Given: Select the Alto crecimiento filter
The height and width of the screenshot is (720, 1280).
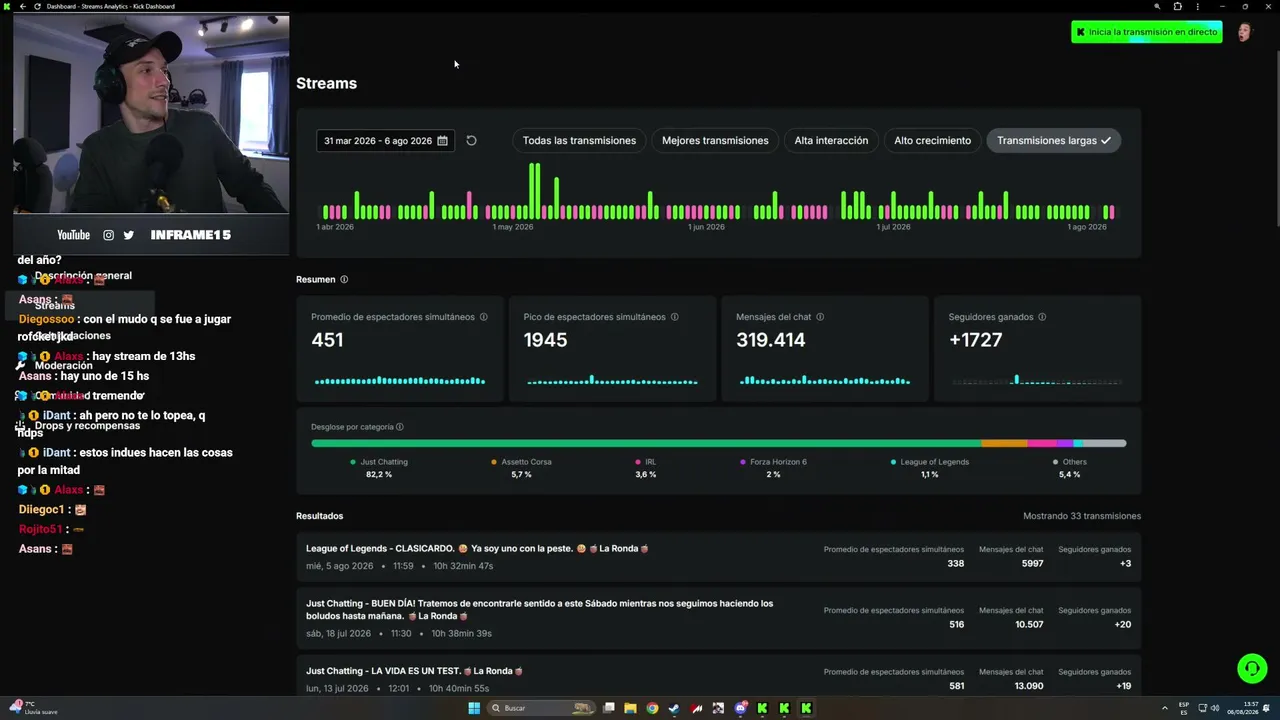Looking at the screenshot, I should (932, 141).
